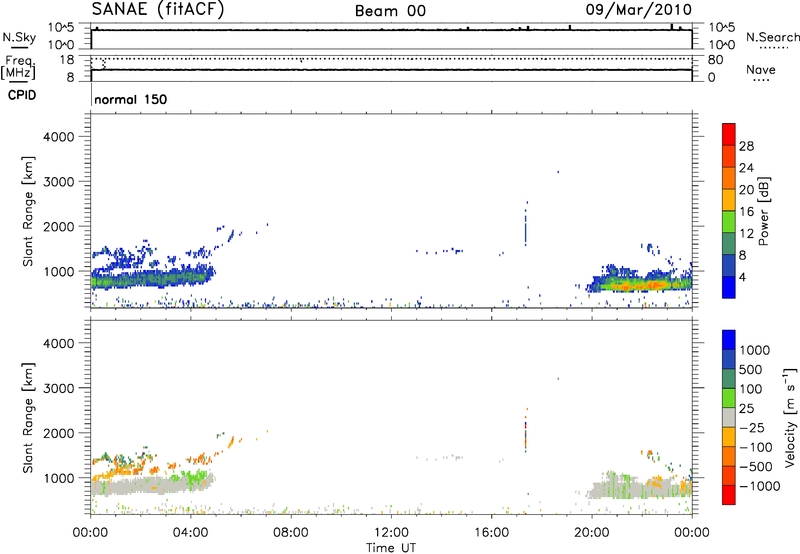Click the 500 tick label on velocity colorbar

[751, 369]
